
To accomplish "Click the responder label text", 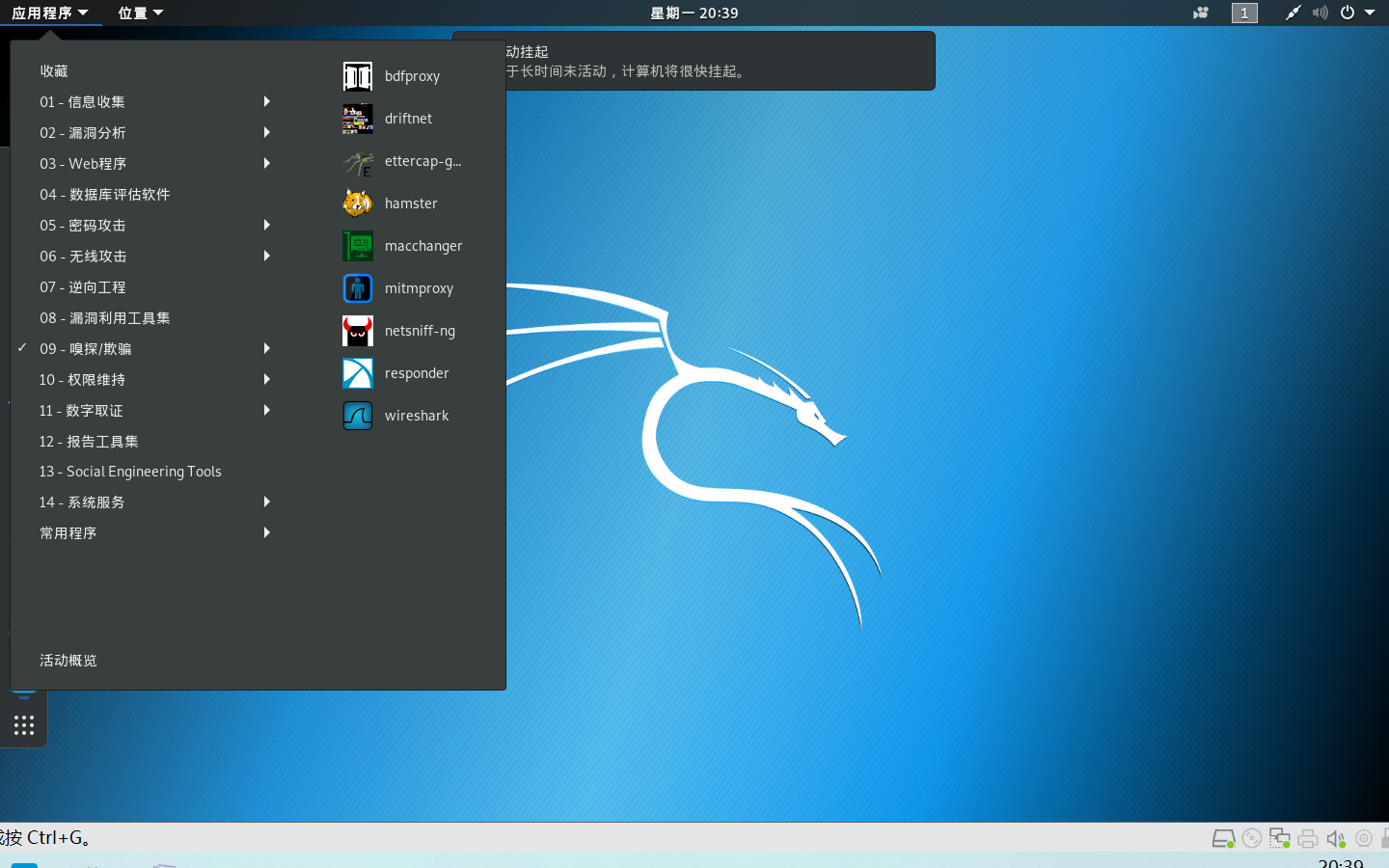I will 417,373.
